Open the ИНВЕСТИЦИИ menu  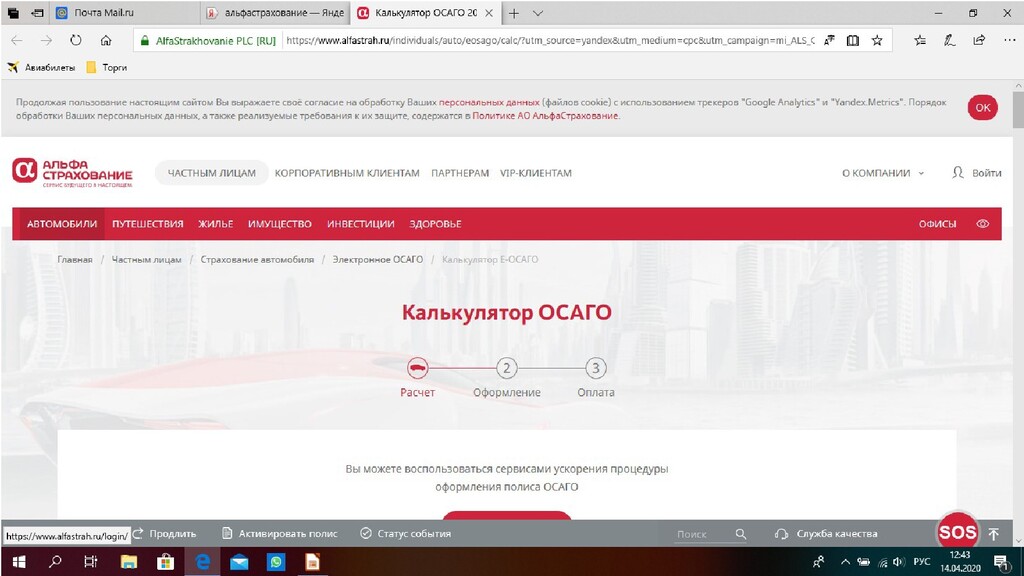tap(360, 224)
